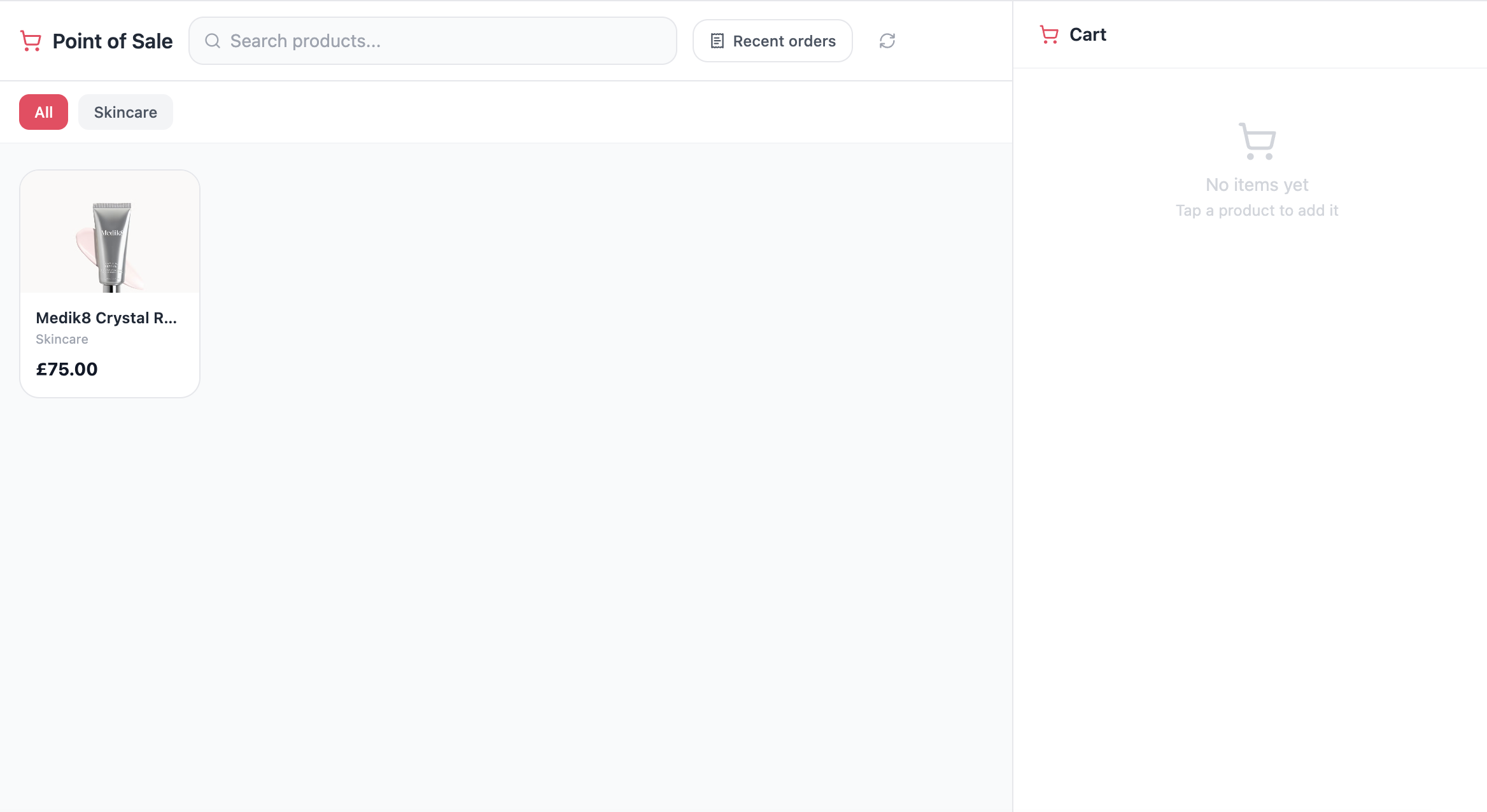Click the Point of Sale title
This screenshot has width=1487, height=812.
tap(113, 41)
